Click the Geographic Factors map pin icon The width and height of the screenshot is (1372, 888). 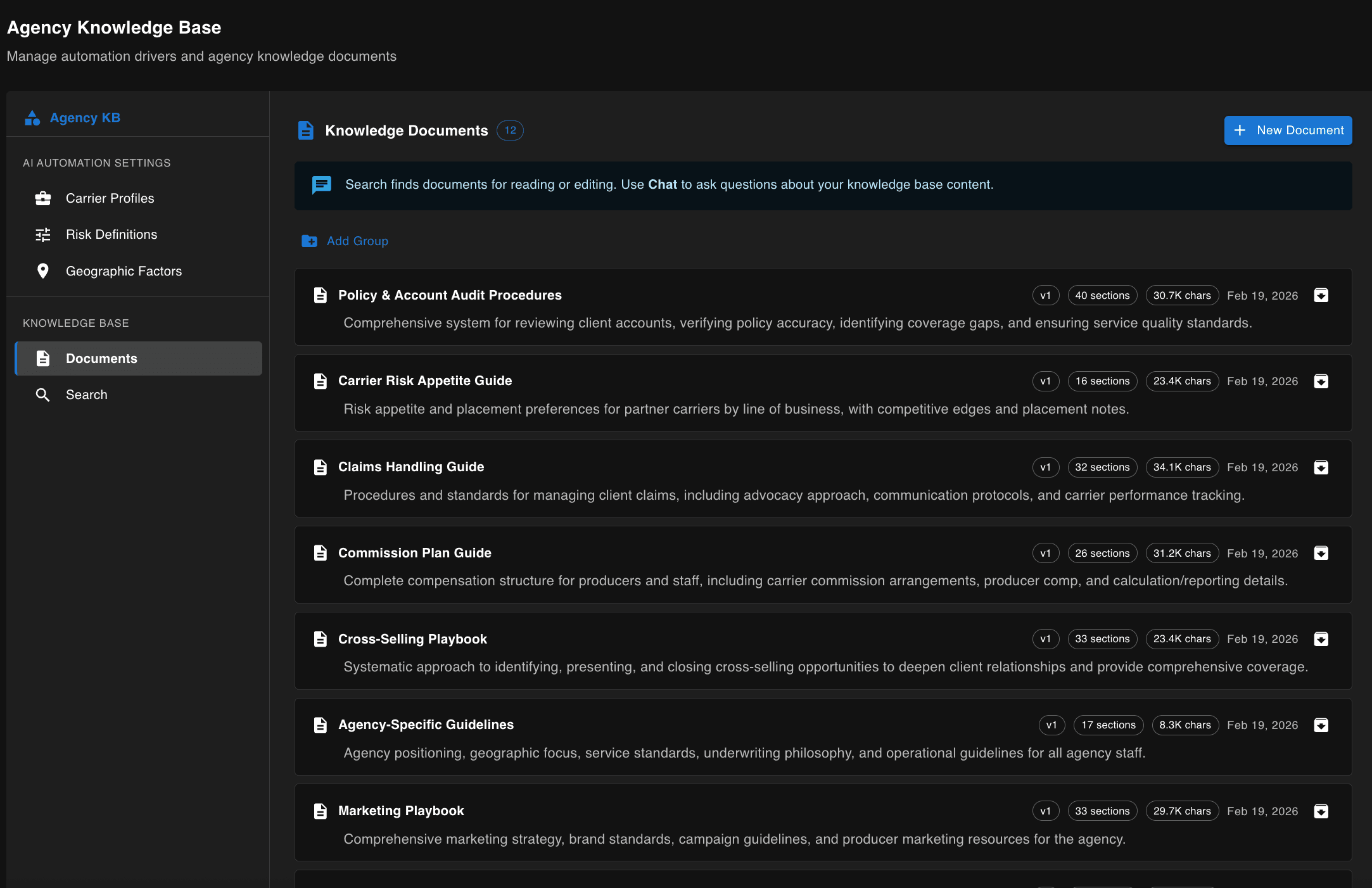43,271
